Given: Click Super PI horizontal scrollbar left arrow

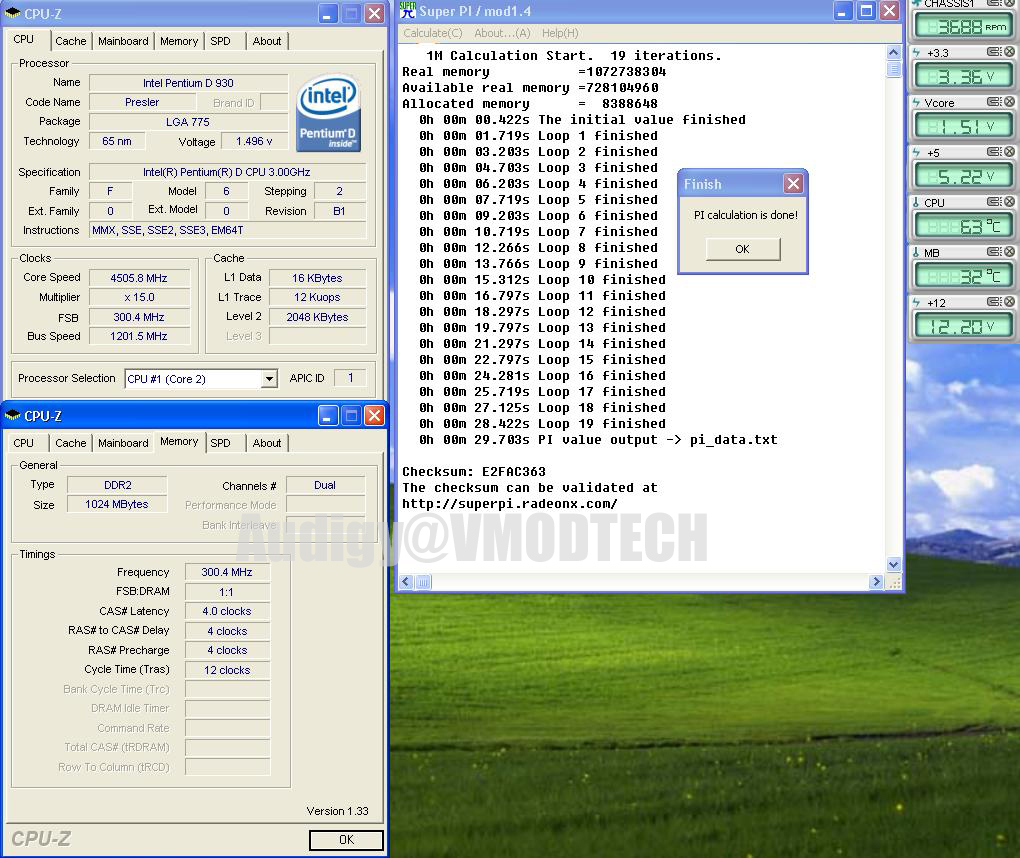Looking at the screenshot, I should pyautogui.click(x=407, y=582).
